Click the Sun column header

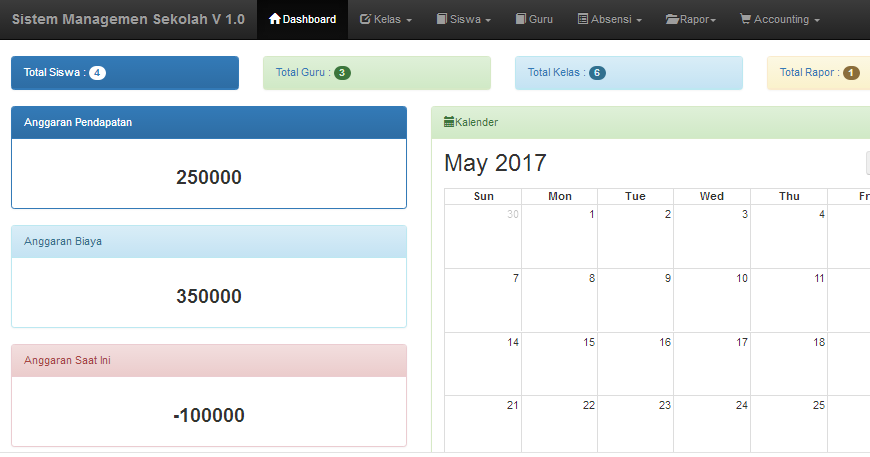point(483,196)
